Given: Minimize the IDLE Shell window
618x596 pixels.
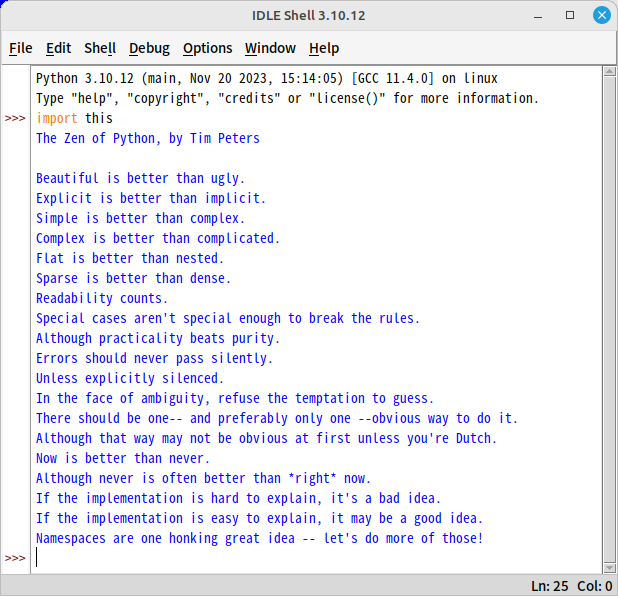Looking at the screenshot, I should coord(538,17).
